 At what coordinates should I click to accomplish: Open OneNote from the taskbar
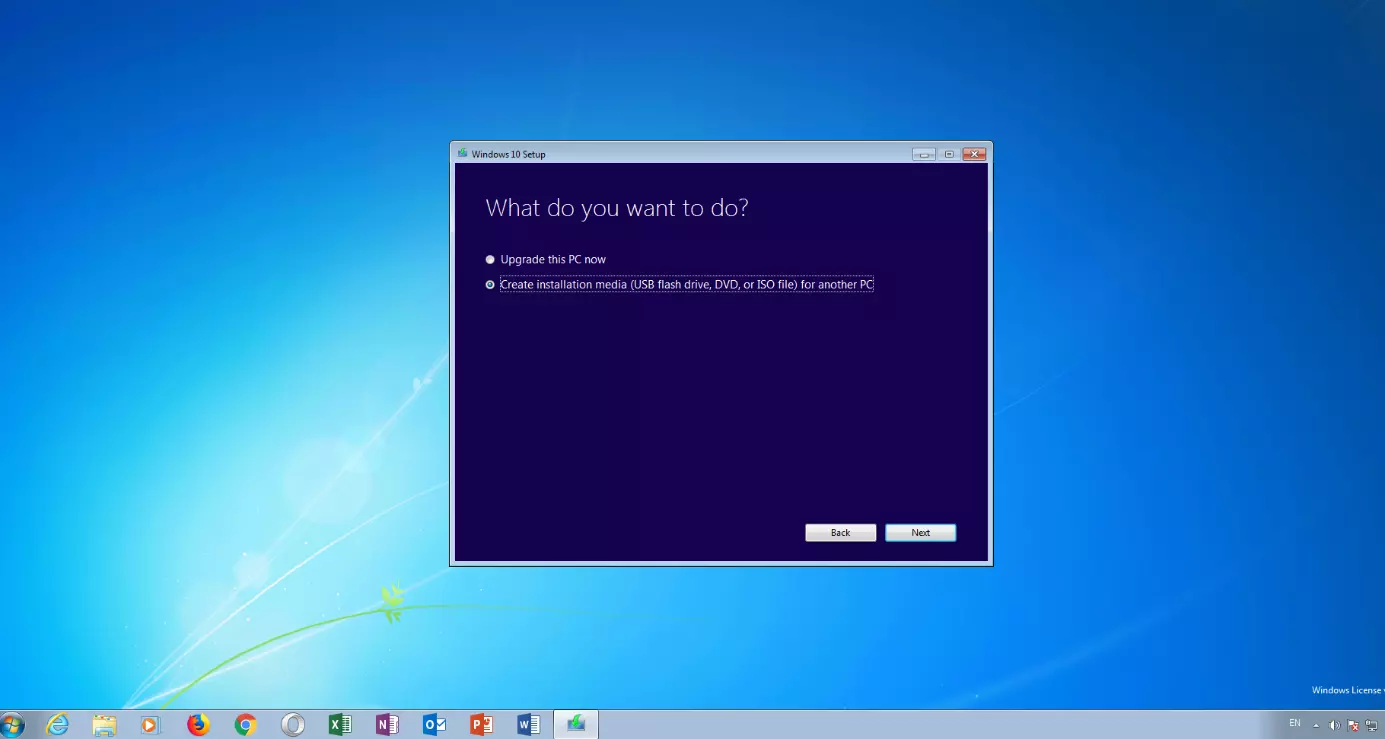[387, 725]
